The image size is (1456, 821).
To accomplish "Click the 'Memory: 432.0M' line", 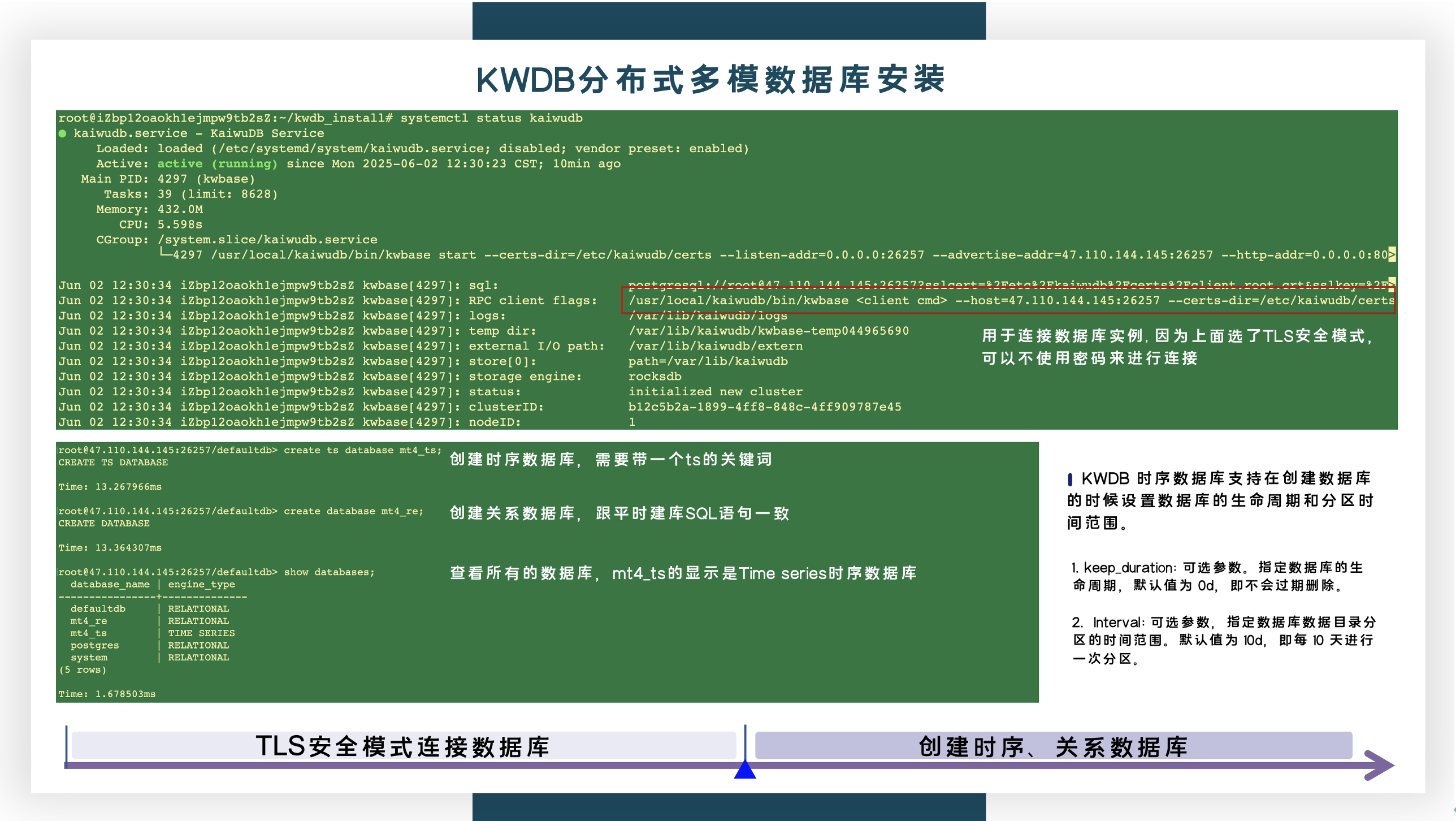I will 149,209.
